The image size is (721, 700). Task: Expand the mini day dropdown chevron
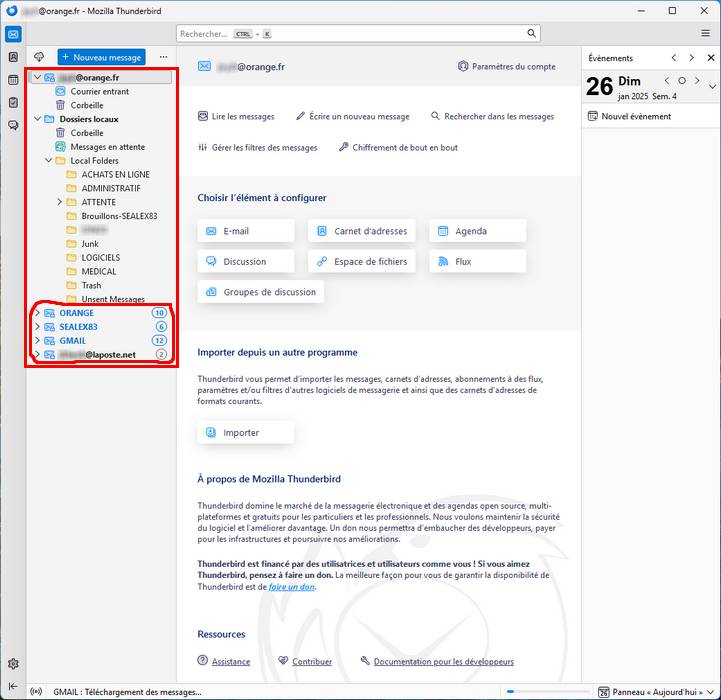pyautogui.click(x=712, y=86)
